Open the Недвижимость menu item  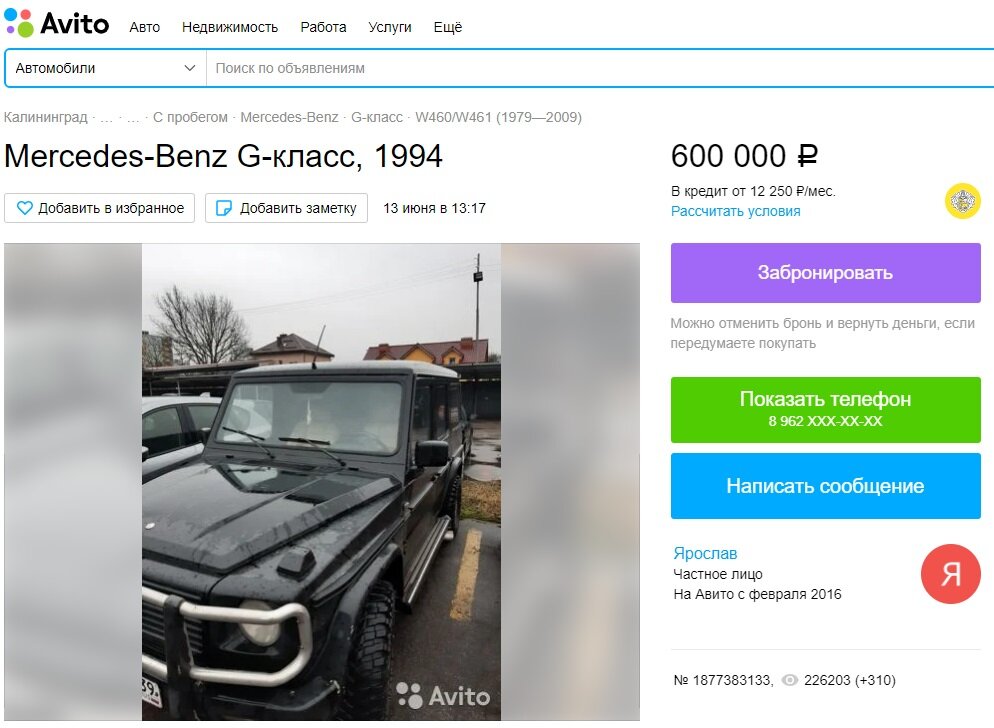tap(230, 27)
